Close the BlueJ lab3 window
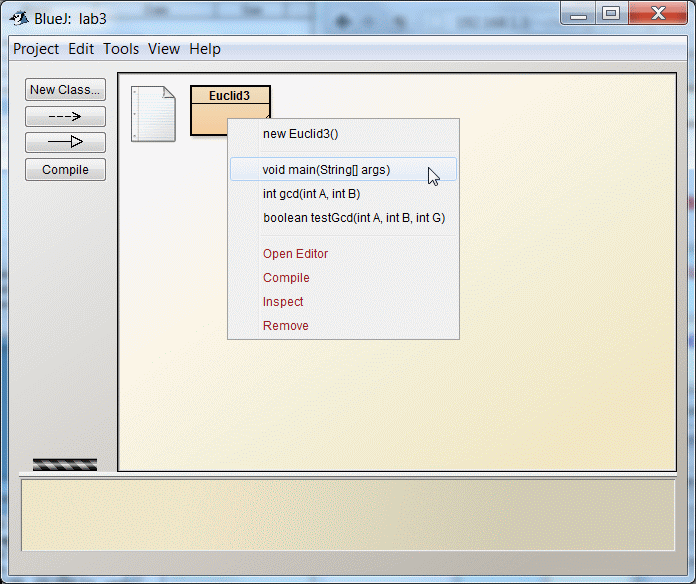 [658, 14]
